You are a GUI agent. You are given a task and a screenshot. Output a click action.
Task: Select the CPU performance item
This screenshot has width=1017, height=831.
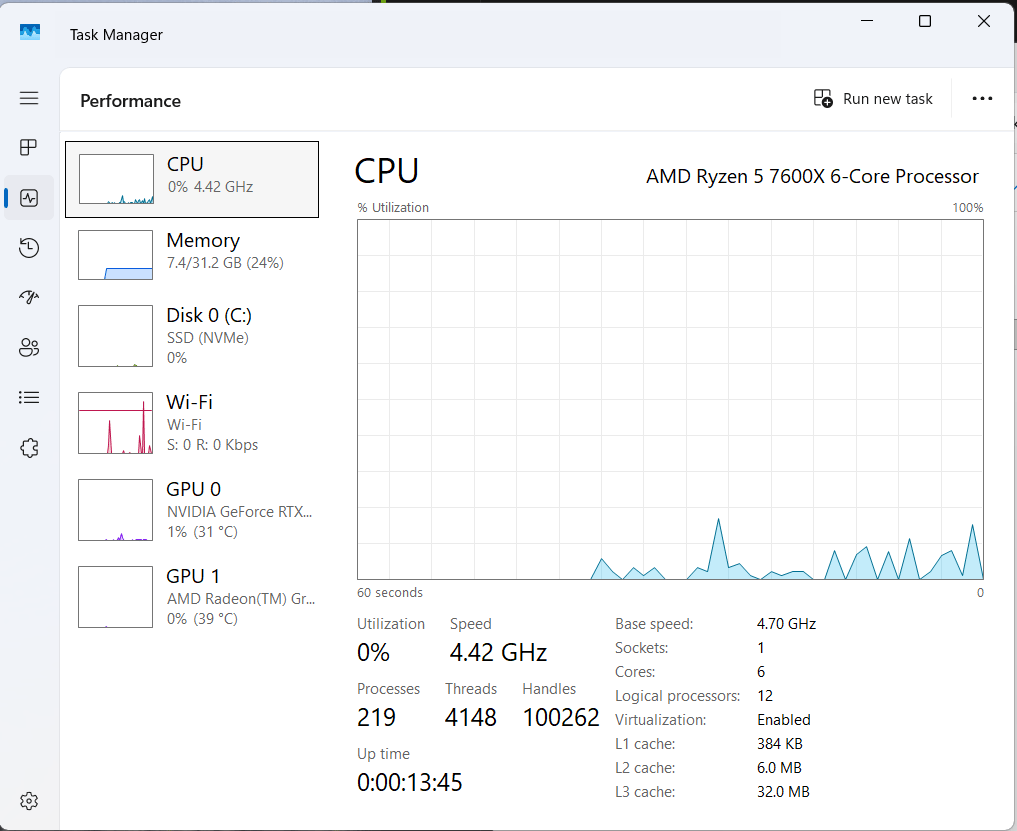[x=192, y=179]
